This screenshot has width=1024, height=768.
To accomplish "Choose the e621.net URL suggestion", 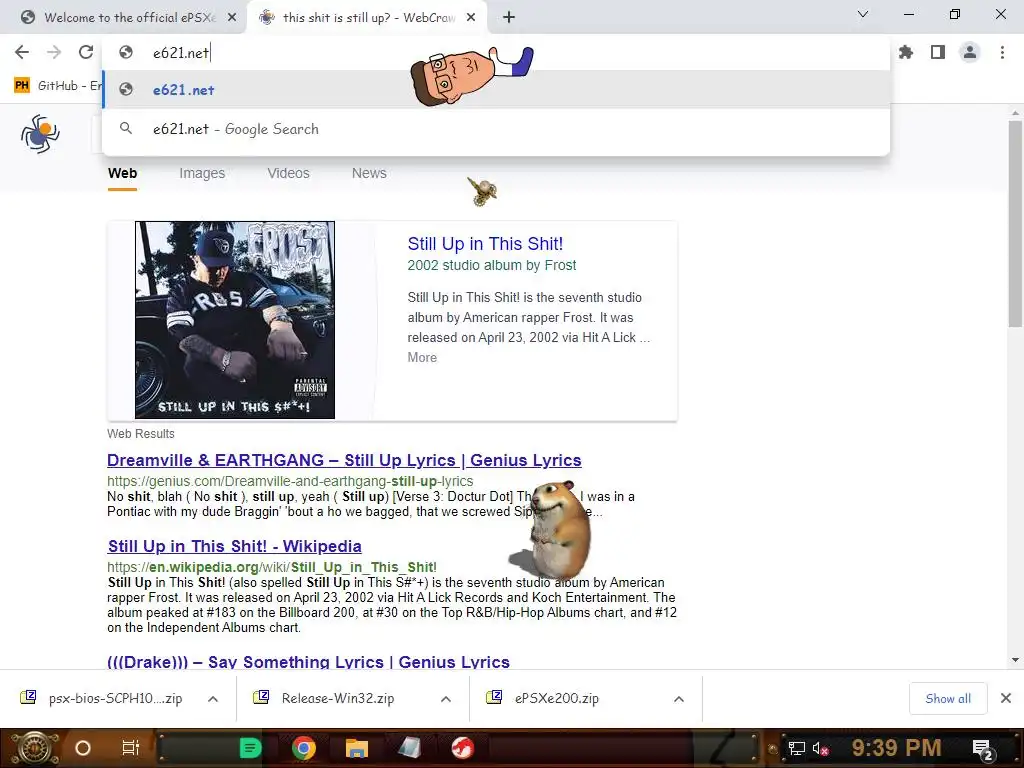I will (496, 89).
